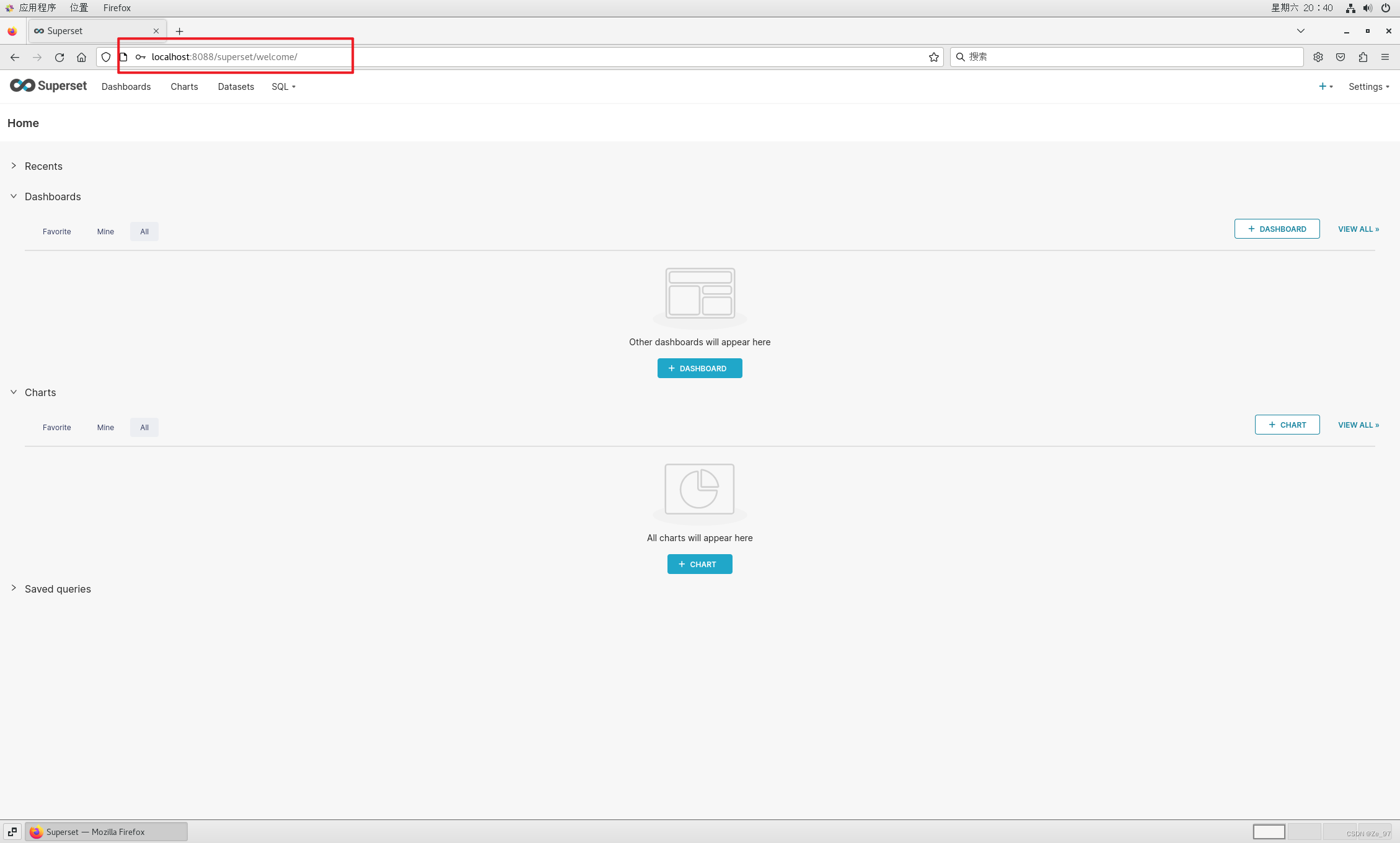
Task: Click the tracking protection shield icon
Action: point(106,57)
